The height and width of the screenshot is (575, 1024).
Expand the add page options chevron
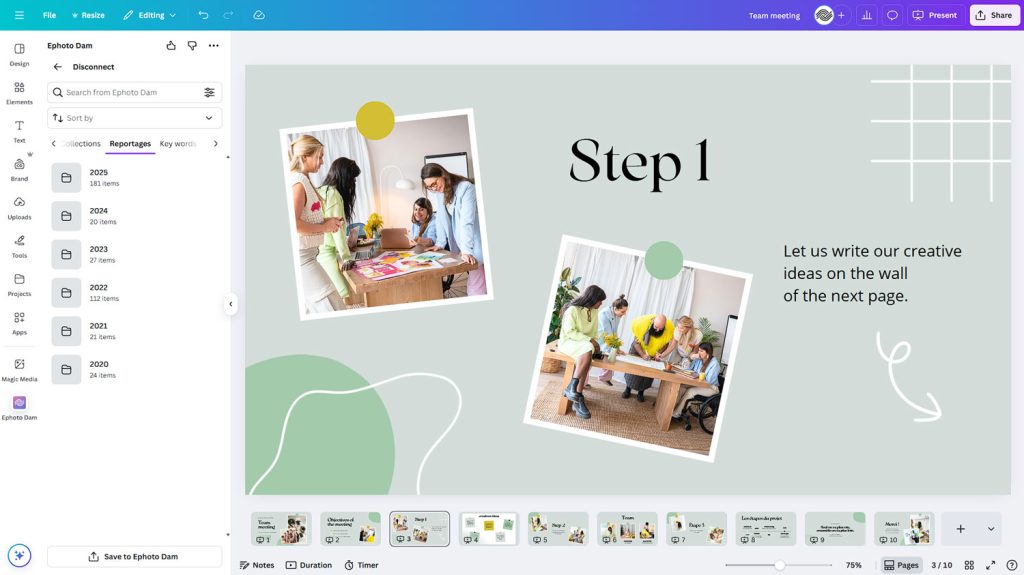[x=991, y=529]
